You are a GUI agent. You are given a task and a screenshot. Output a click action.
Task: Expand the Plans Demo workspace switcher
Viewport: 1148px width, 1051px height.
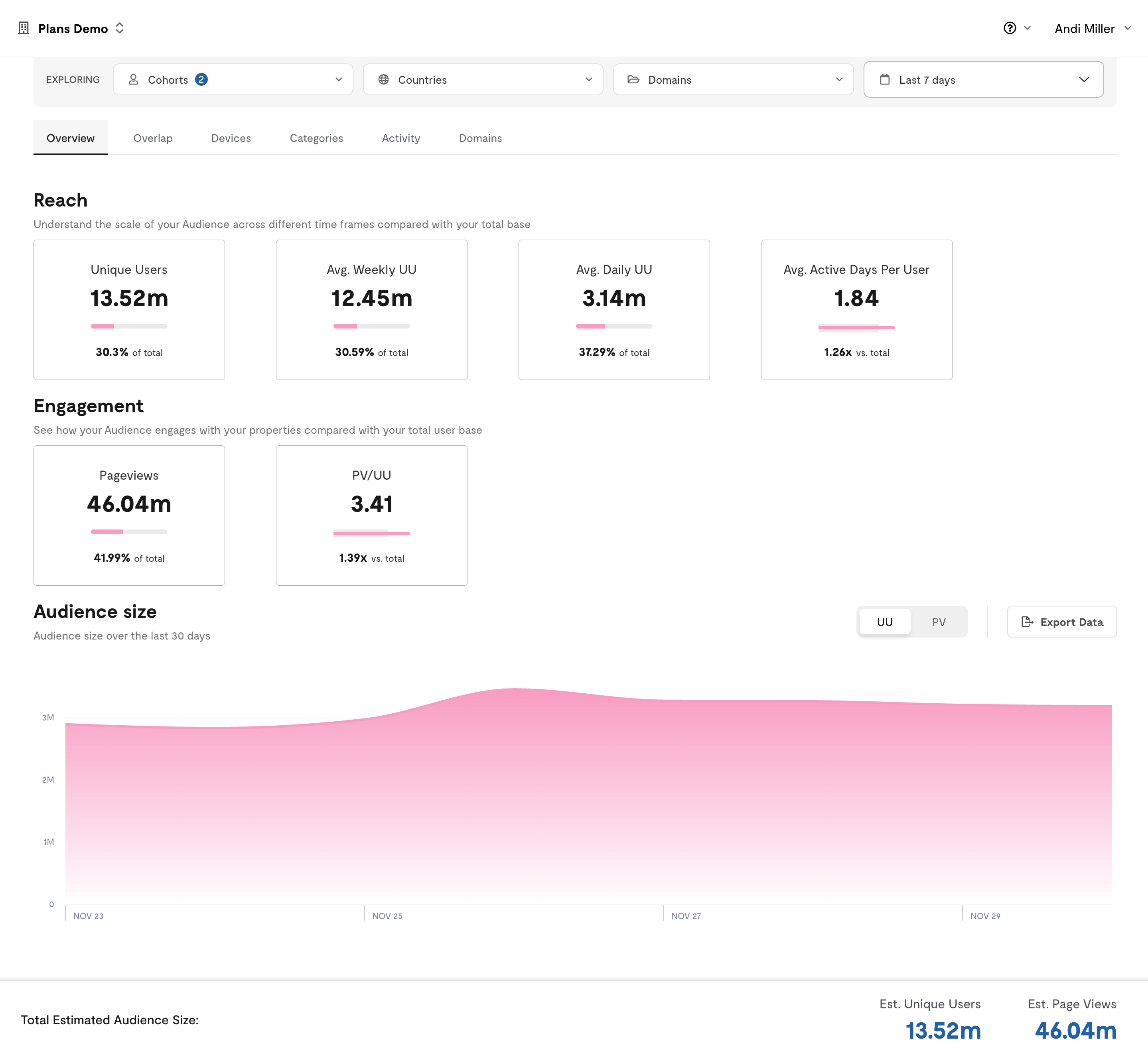click(x=120, y=28)
